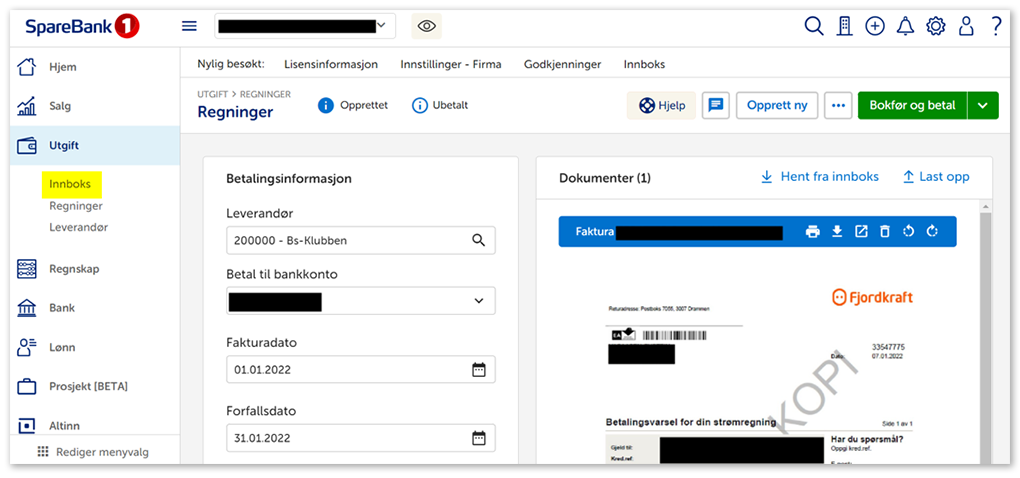Open the Betal til bankkonto dropdown
This screenshot has width=1020, height=478.
coord(361,301)
